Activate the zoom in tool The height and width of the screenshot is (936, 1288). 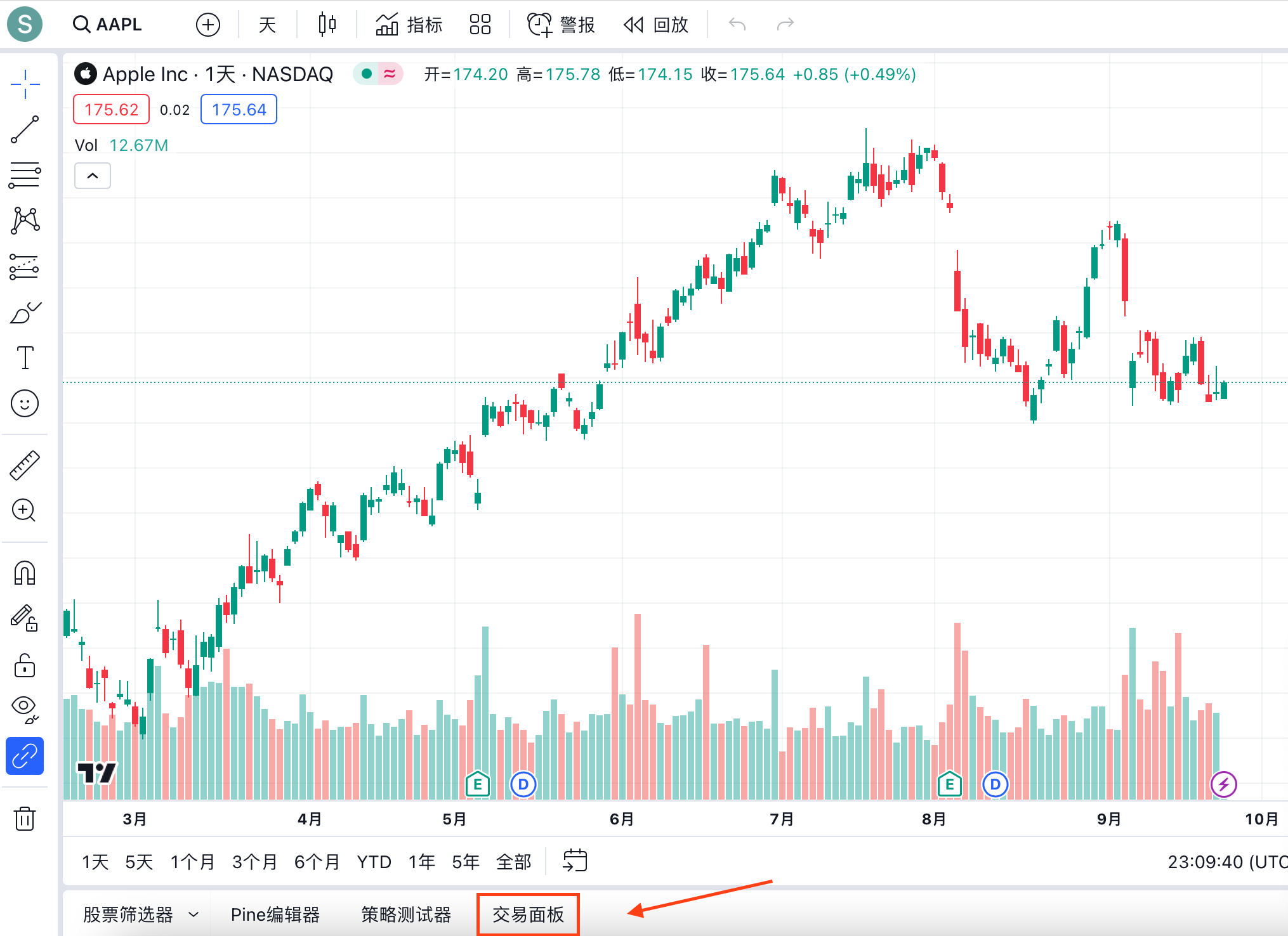tap(25, 510)
